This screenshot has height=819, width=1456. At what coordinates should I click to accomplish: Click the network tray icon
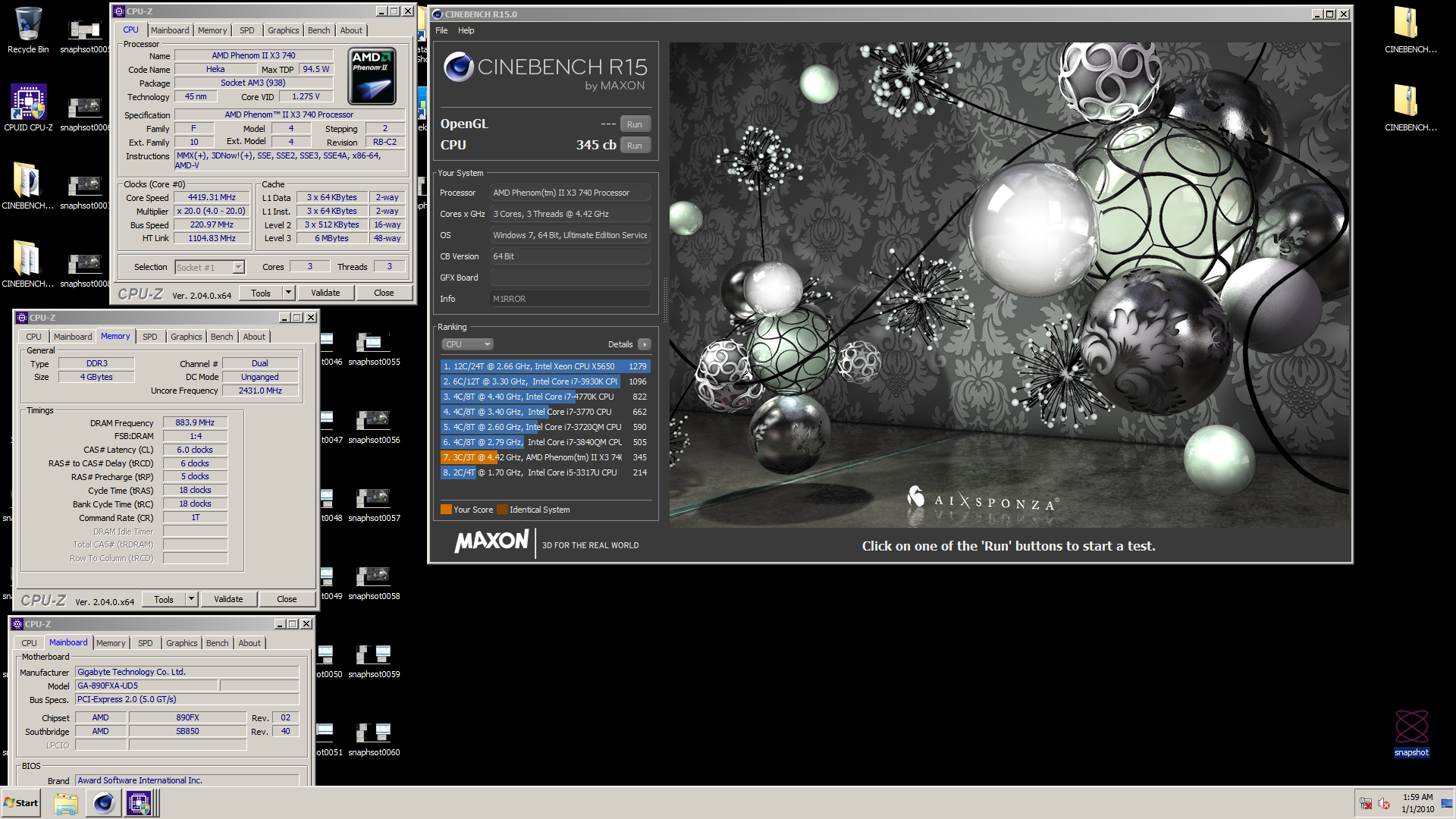(x=1366, y=804)
